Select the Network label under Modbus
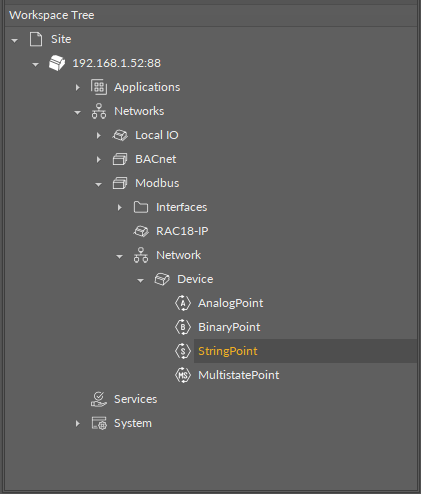 pyautogui.click(x=179, y=255)
